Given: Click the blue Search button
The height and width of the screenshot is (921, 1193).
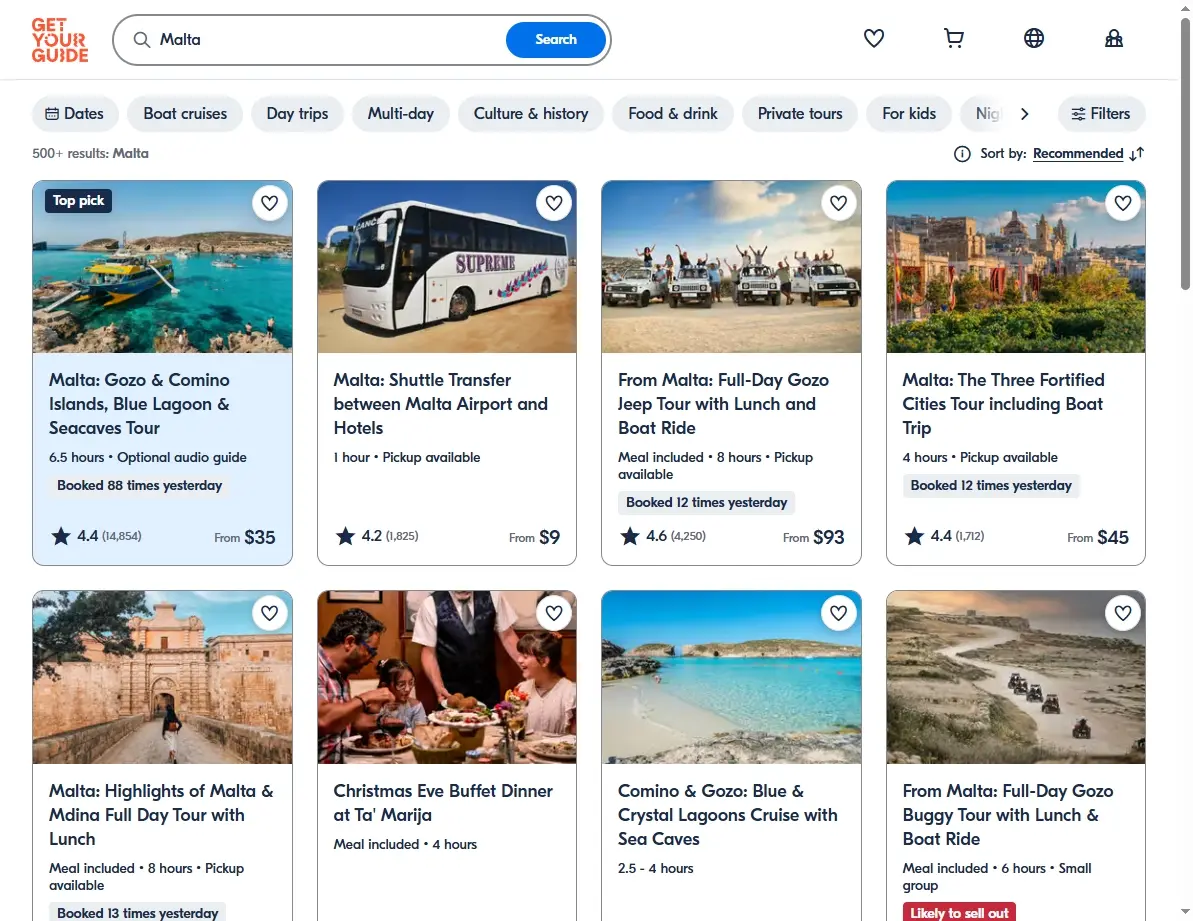Looking at the screenshot, I should coord(555,40).
